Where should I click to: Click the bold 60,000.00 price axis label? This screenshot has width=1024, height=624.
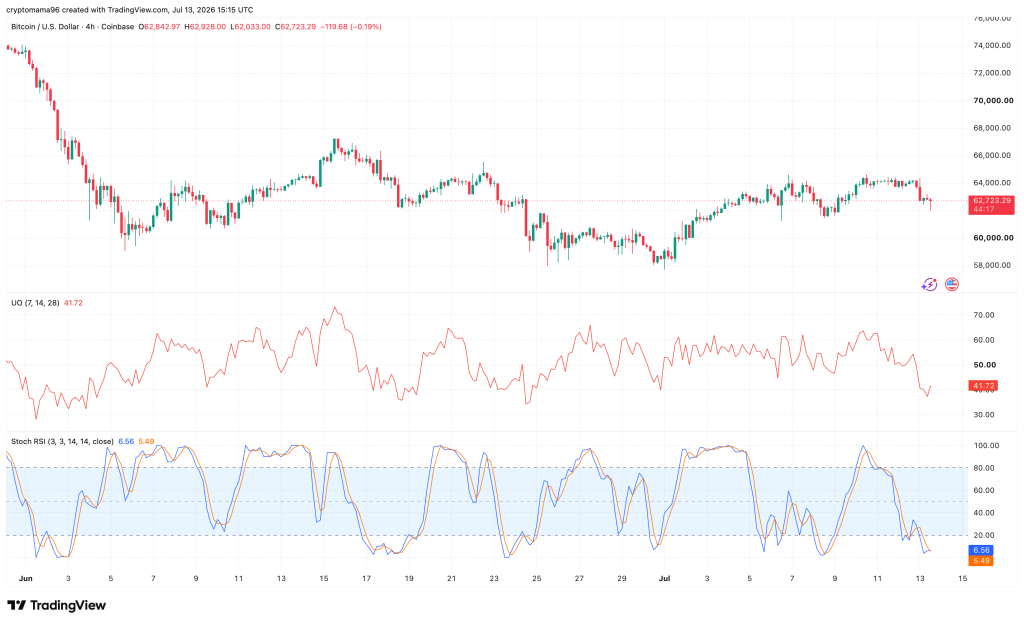pos(993,238)
